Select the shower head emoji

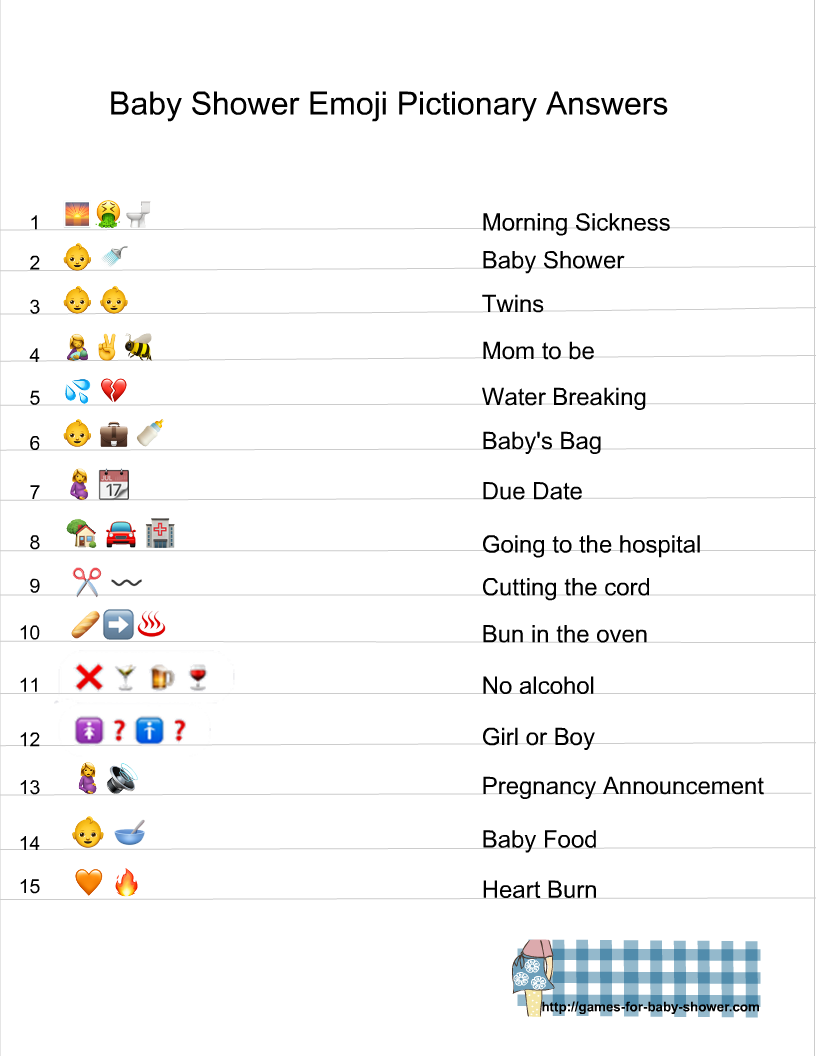(114, 257)
